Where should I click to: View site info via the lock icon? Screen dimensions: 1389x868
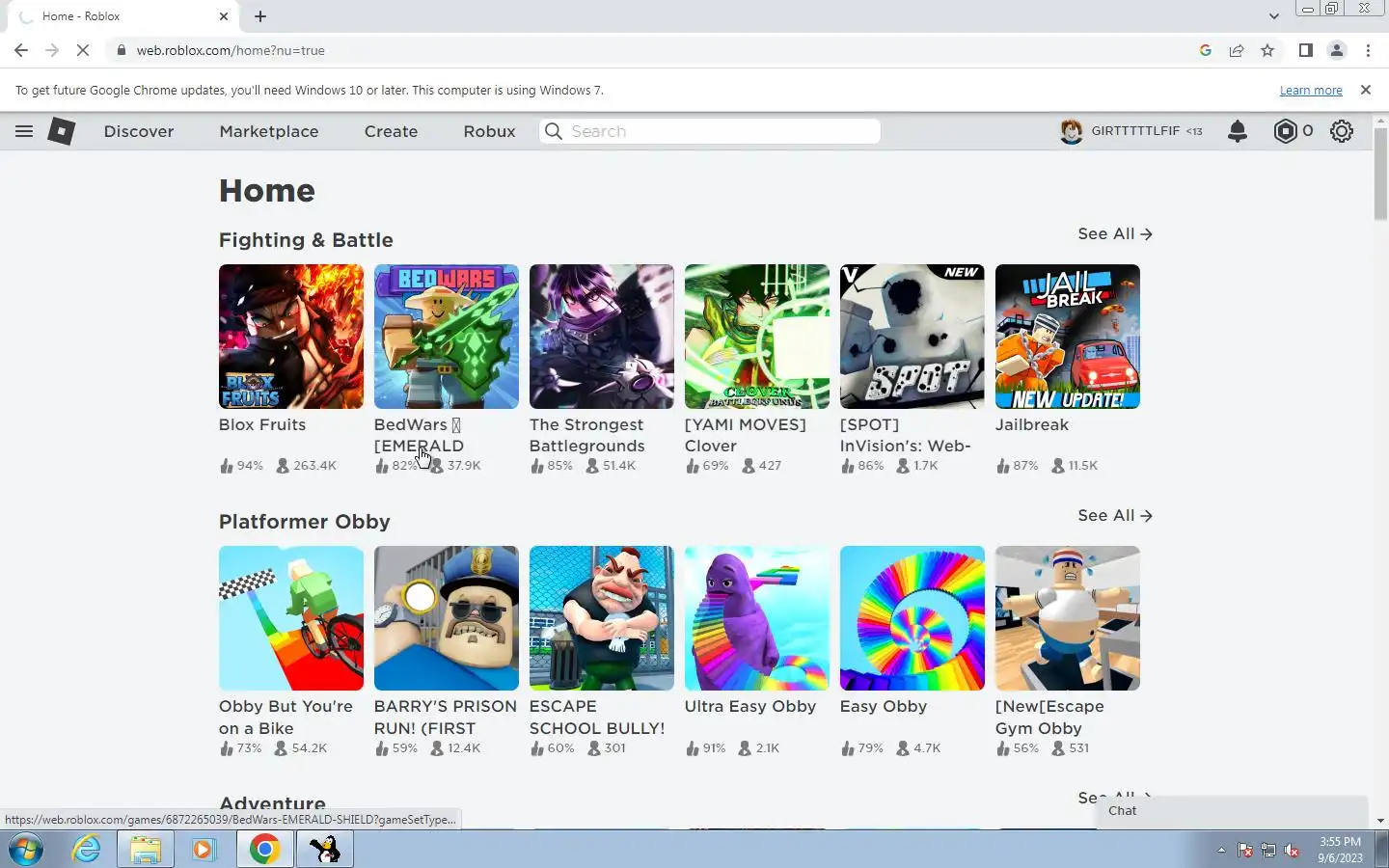(121, 50)
